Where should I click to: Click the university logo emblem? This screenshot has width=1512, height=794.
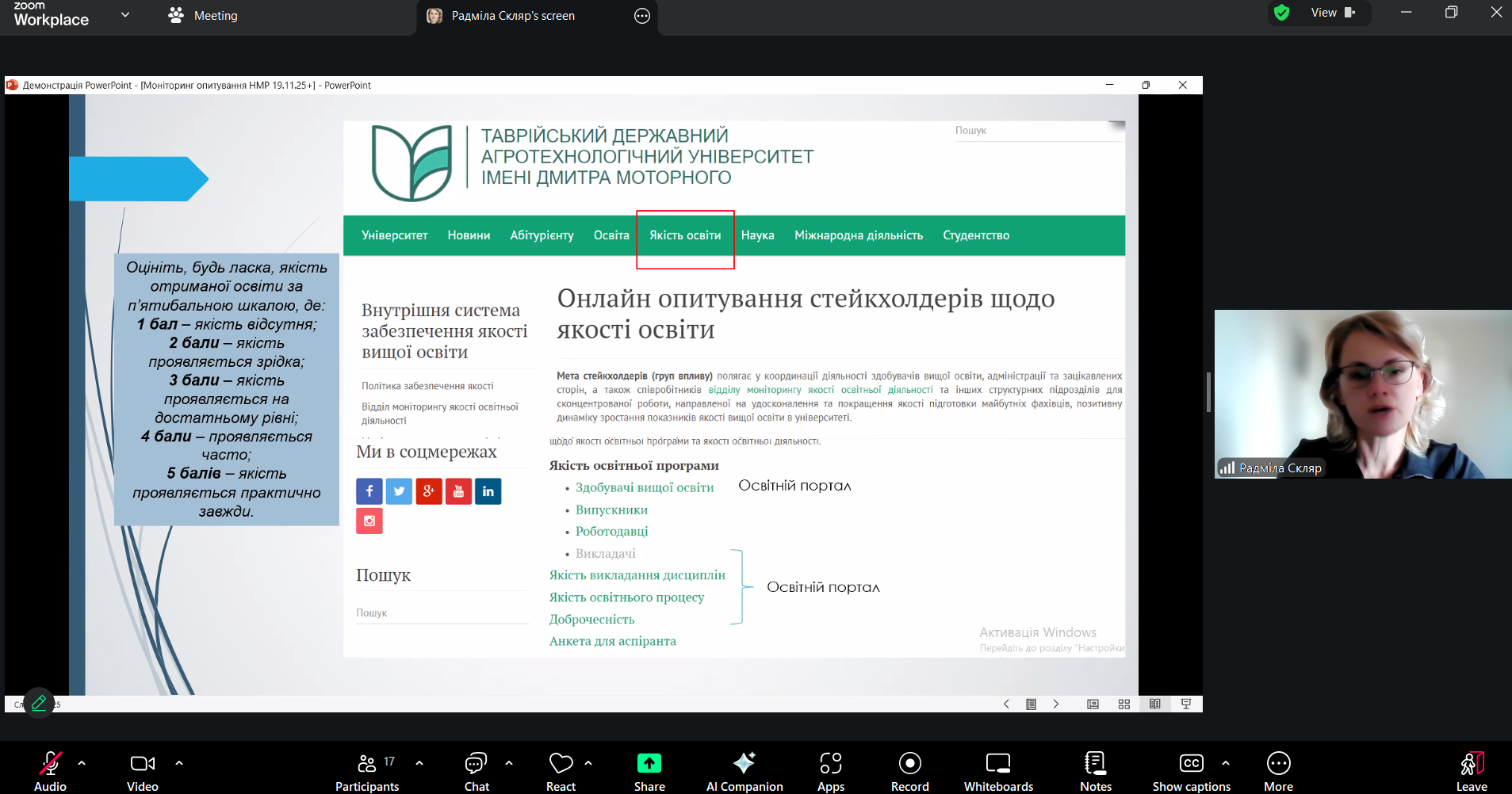[412, 162]
